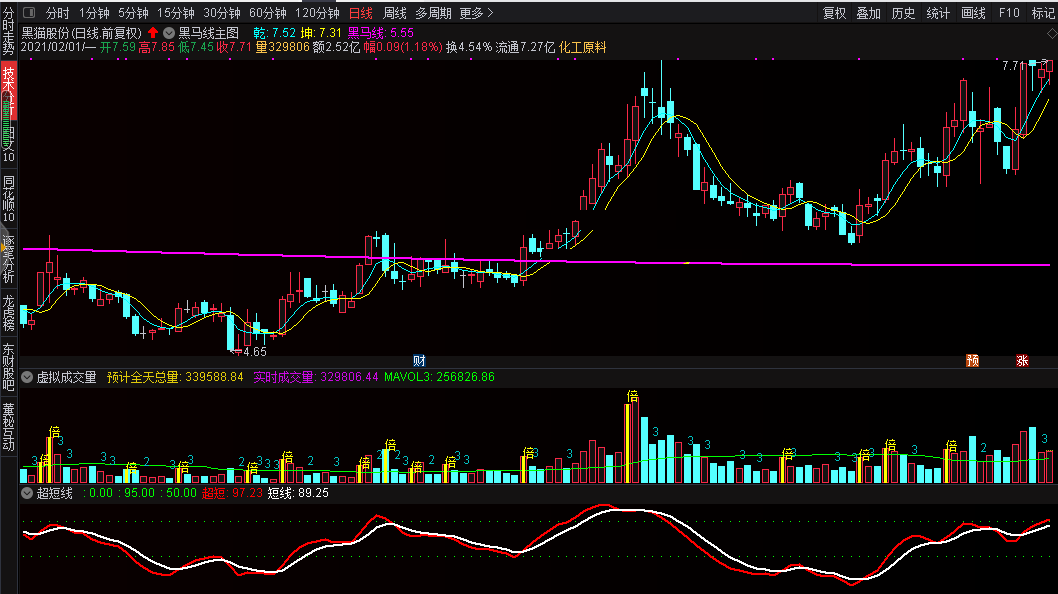The height and width of the screenshot is (594, 1058).
Task: Click the 坤: 7.31 indicator value
Action: point(321,33)
